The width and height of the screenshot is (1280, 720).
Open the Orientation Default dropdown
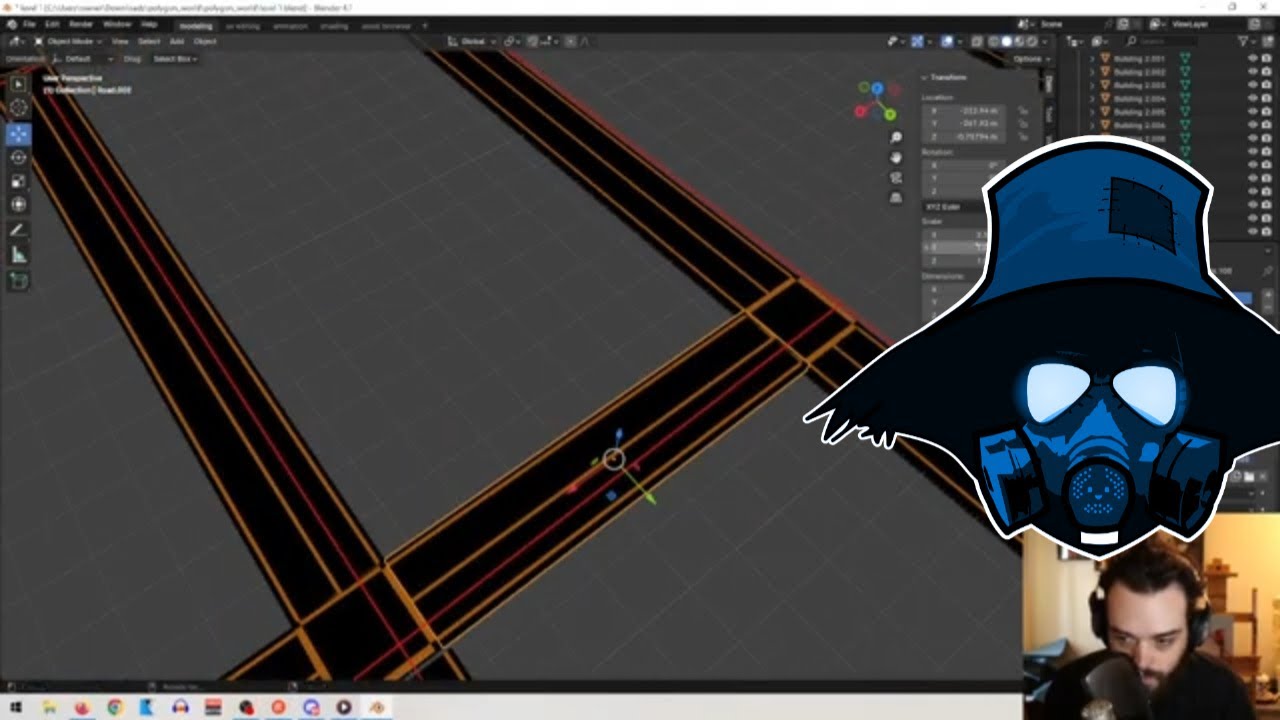click(x=82, y=59)
